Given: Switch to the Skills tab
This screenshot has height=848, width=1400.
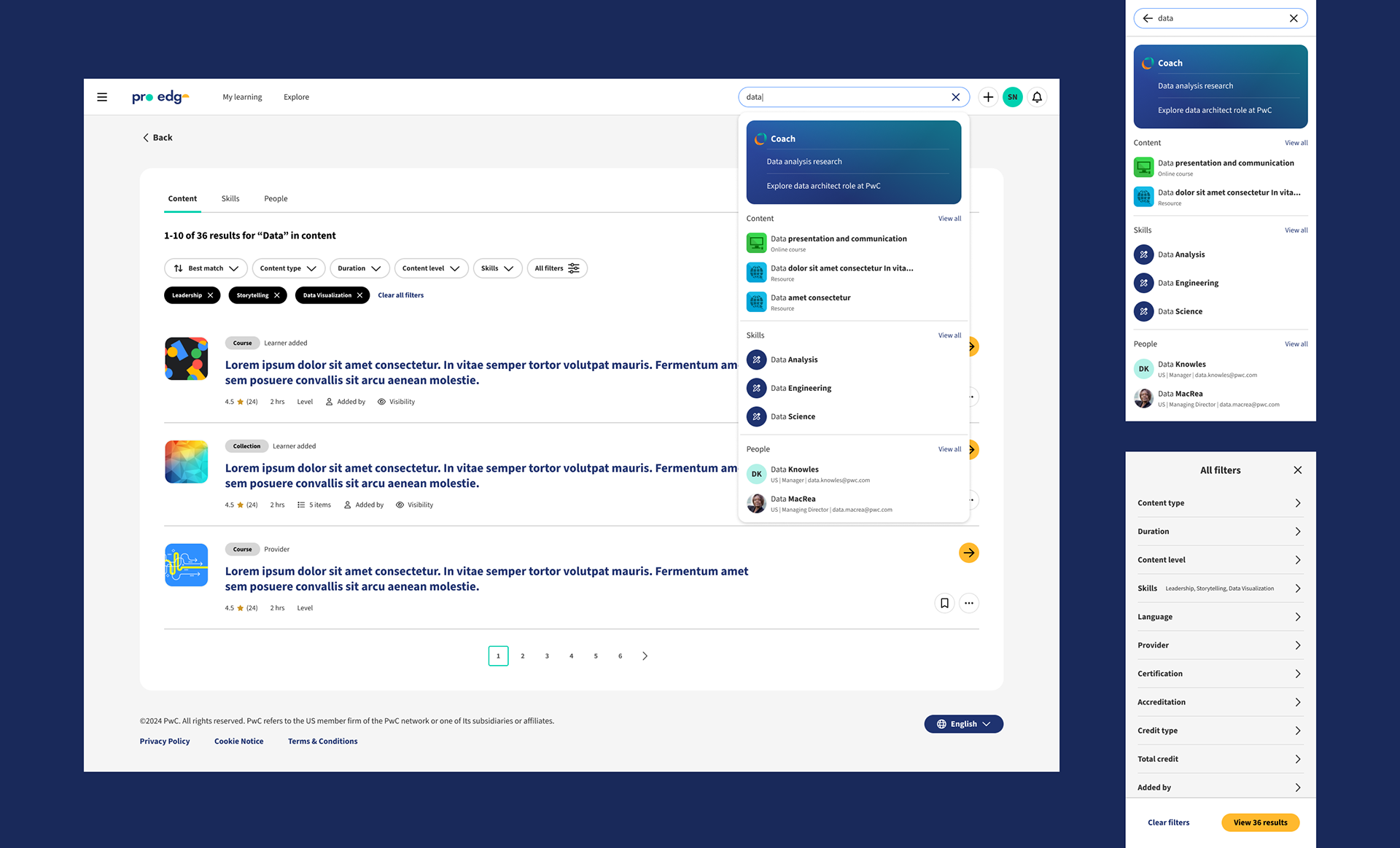Looking at the screenshot, I should [230, 198].
